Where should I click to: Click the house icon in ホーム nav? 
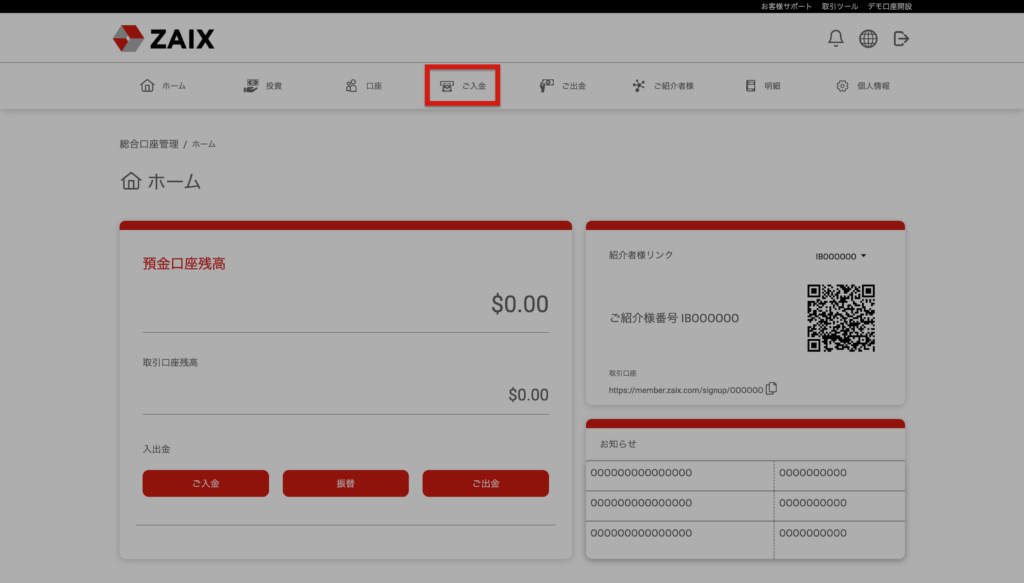(147, 86)
